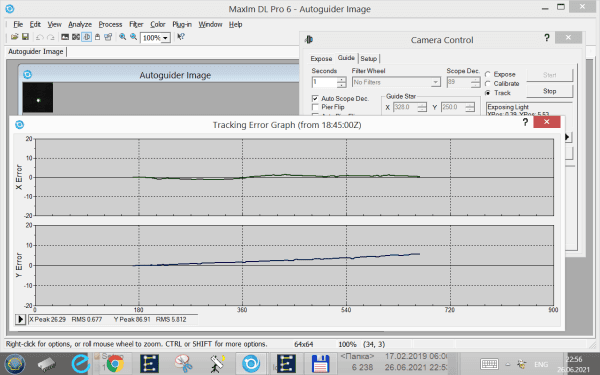Click the Guide Star X spinner arrows
This screenshot has width=600, height=375.
tap(422, 107)
